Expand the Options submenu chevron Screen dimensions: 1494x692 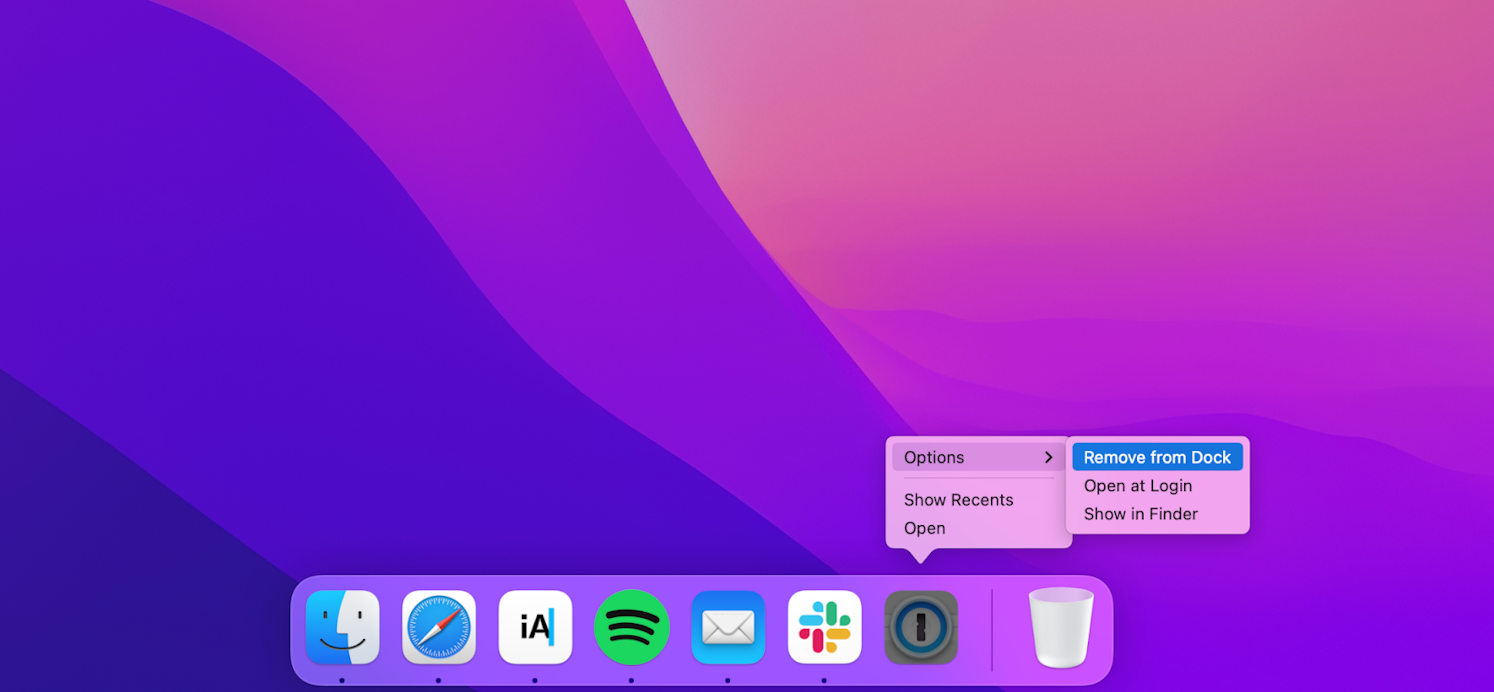pyautogui.click(x=1049, y=457)
